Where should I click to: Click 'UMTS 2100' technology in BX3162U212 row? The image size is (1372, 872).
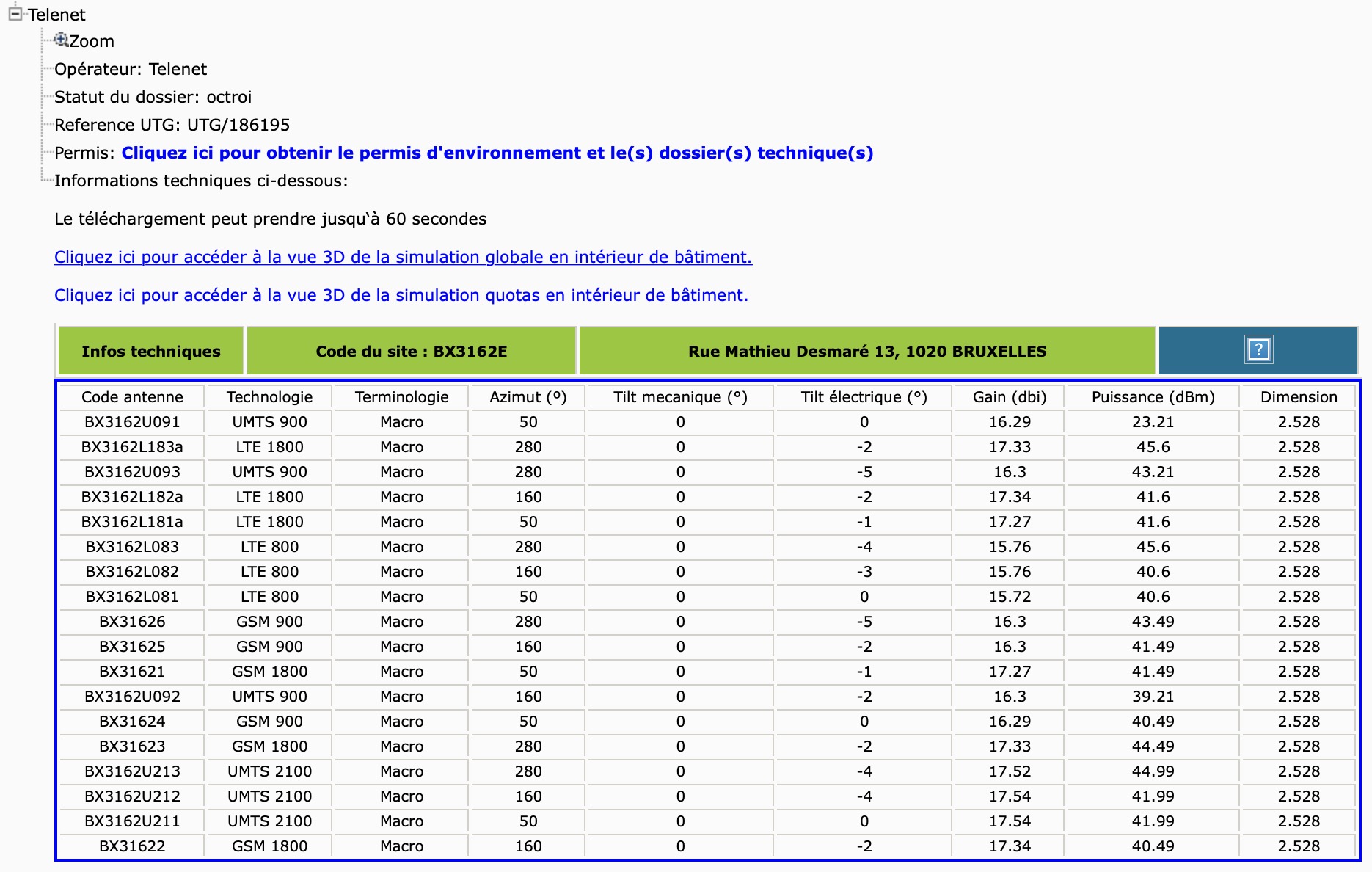(x=269, y=796)
